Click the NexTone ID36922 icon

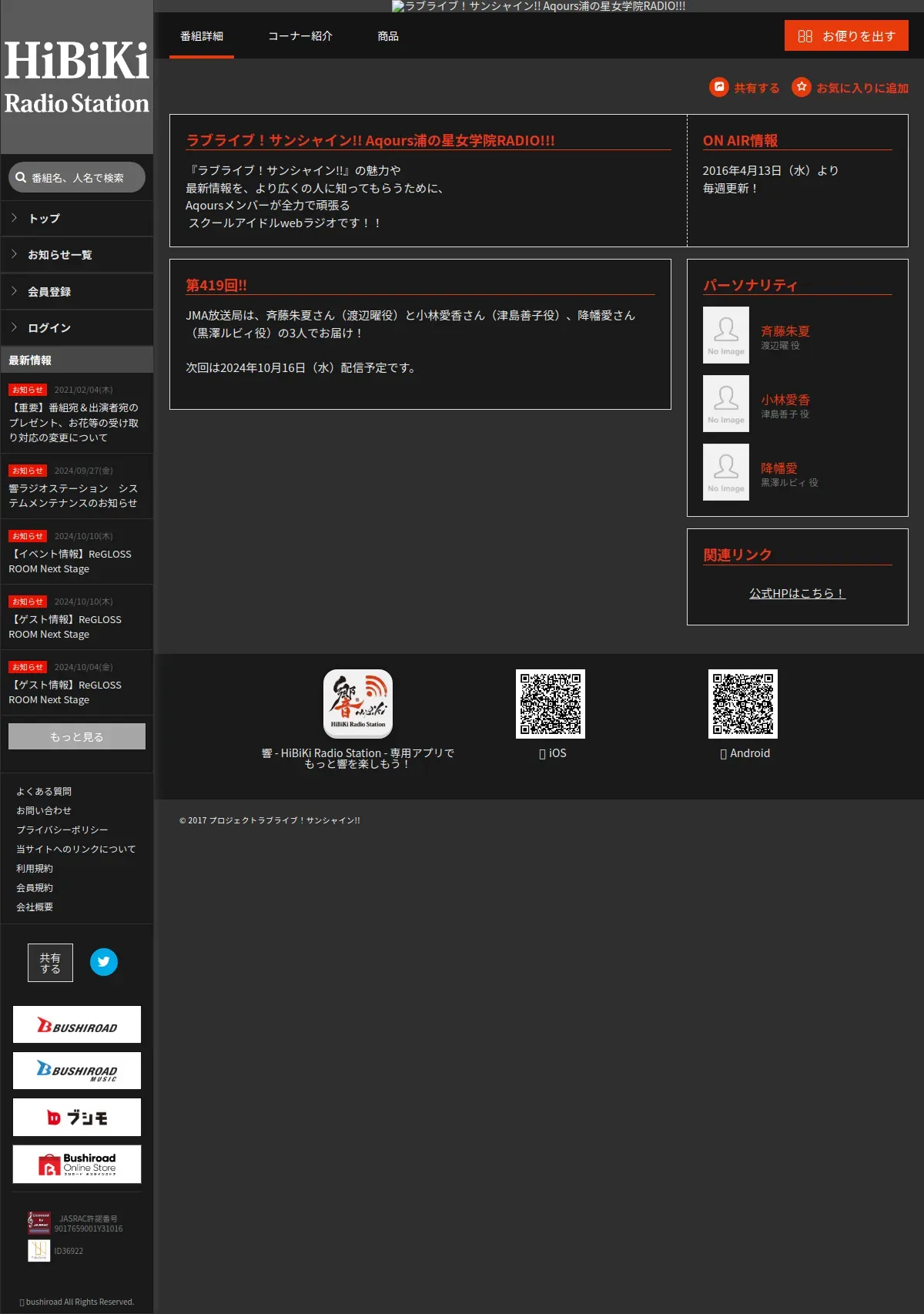tap(38, 1251)
